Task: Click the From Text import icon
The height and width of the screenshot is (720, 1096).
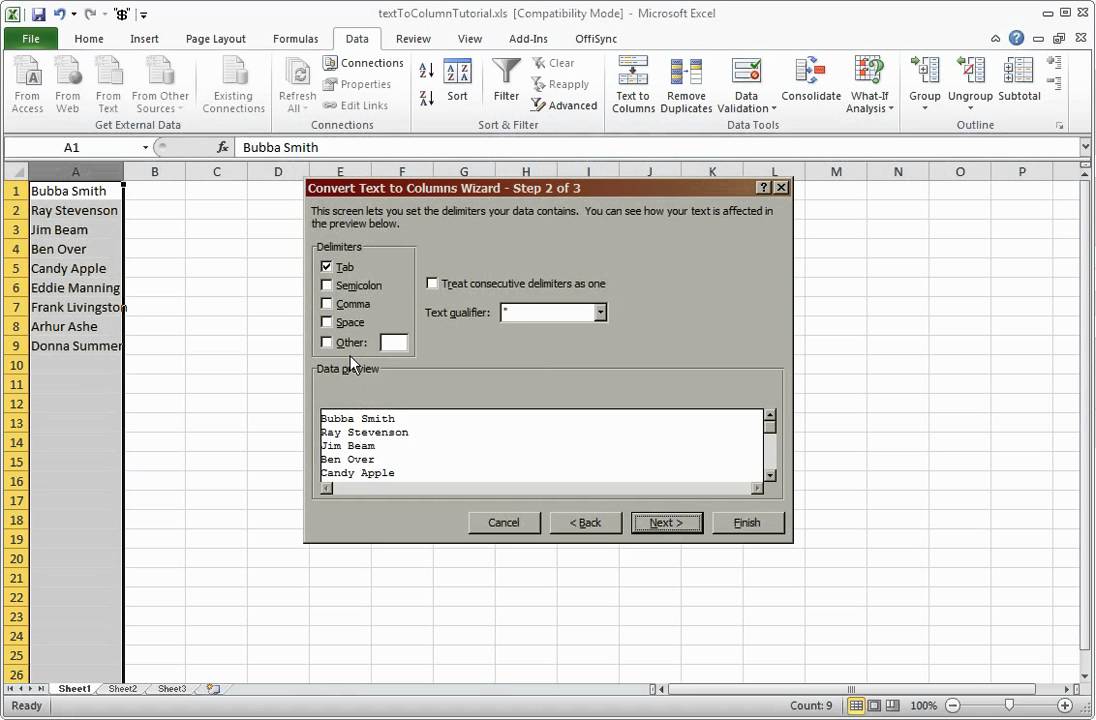Action: tap(108, 85)
